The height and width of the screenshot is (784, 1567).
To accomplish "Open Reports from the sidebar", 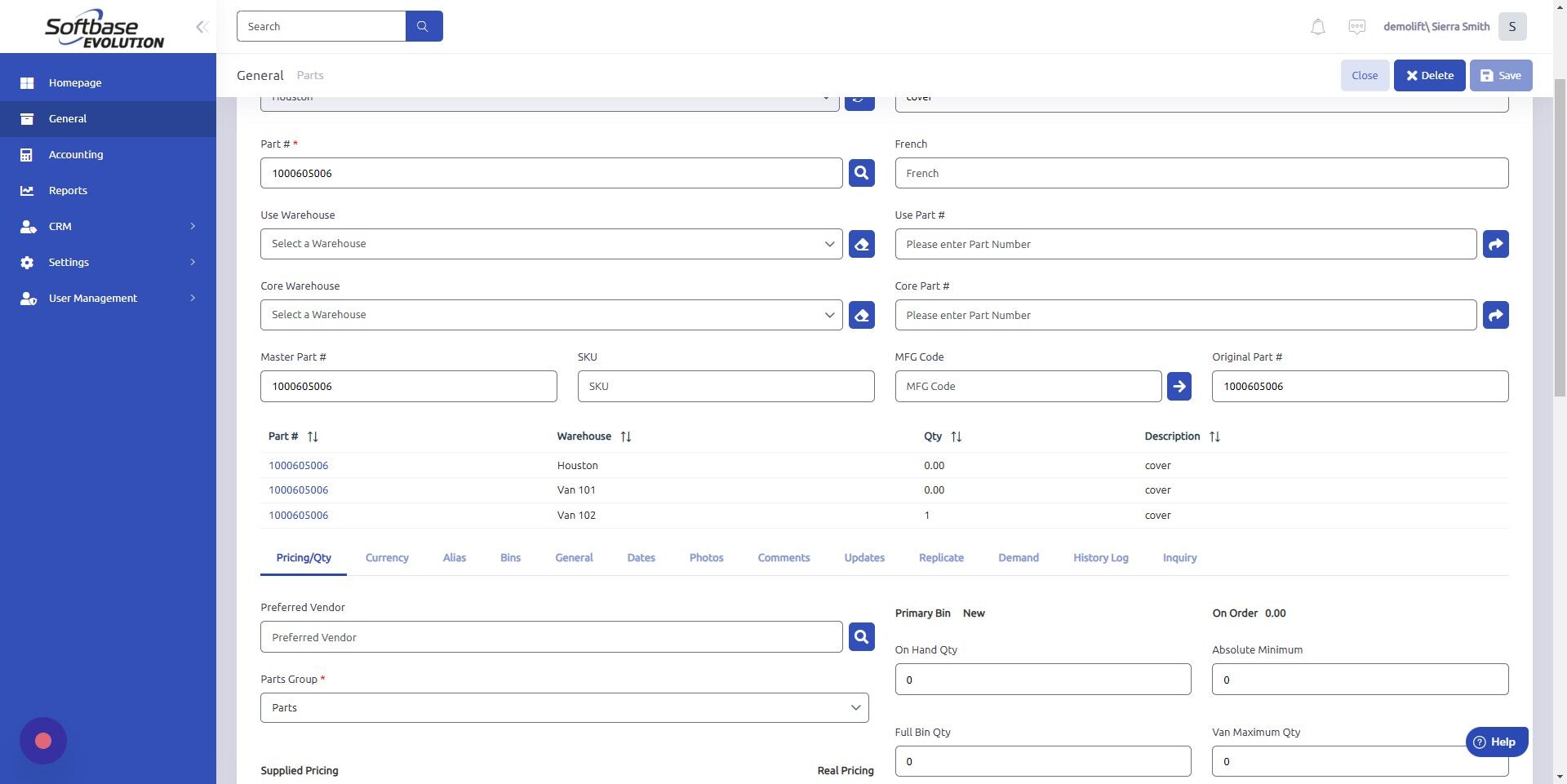I will (67, 190).
